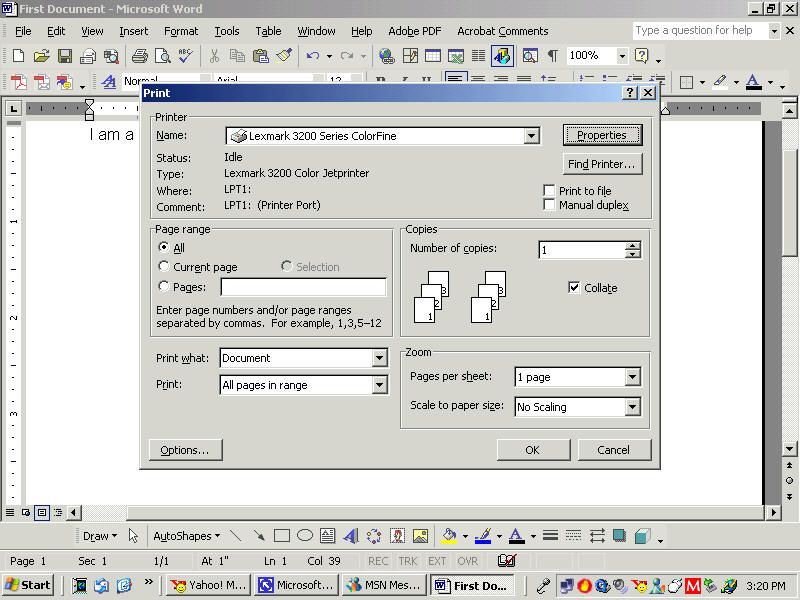Screen dimensions: 800x600
Task: Select the Oval tool in the Drawing toolbar
Action: point(305,536)
